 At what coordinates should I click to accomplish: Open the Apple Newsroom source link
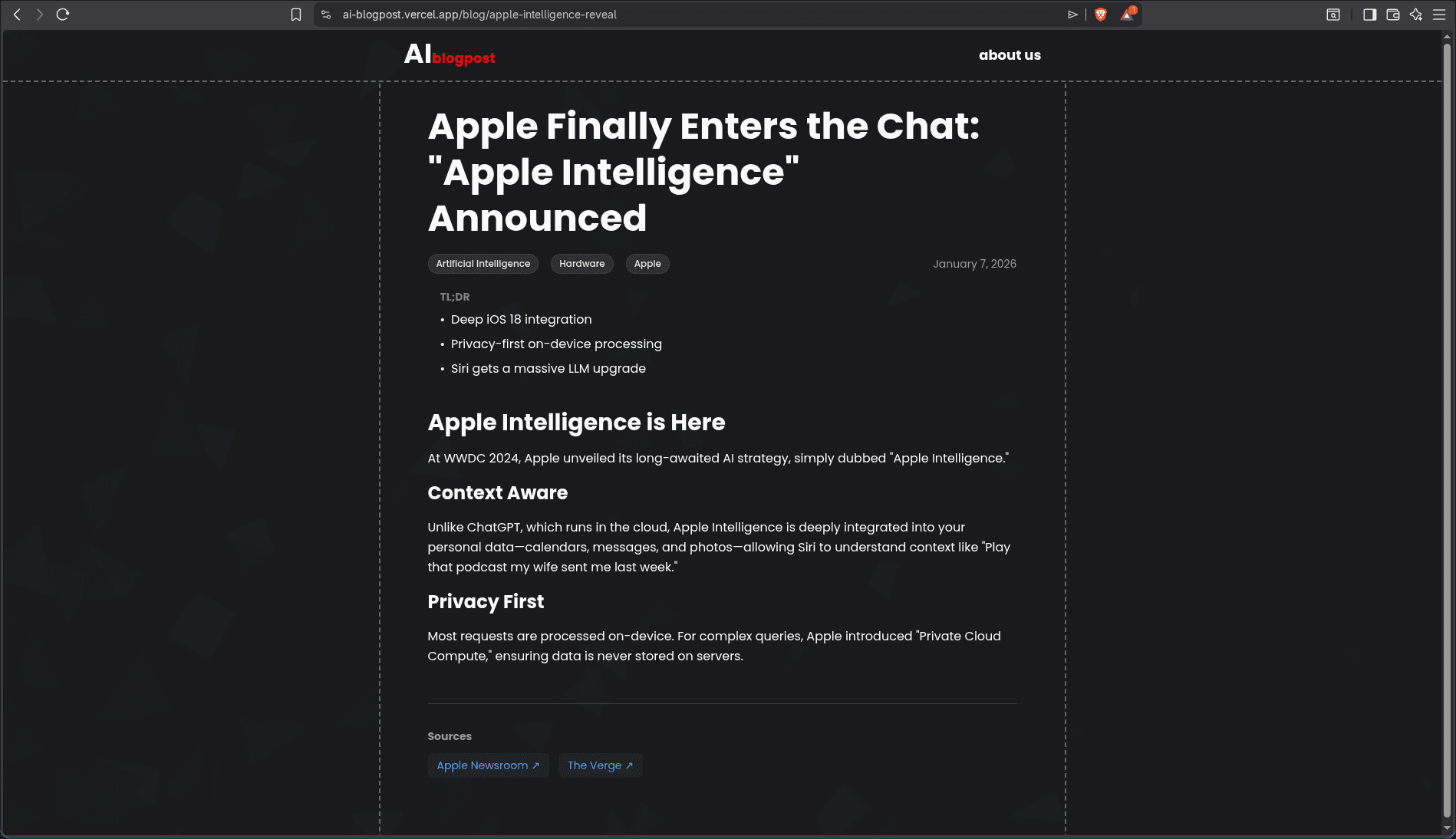point(488,765)
